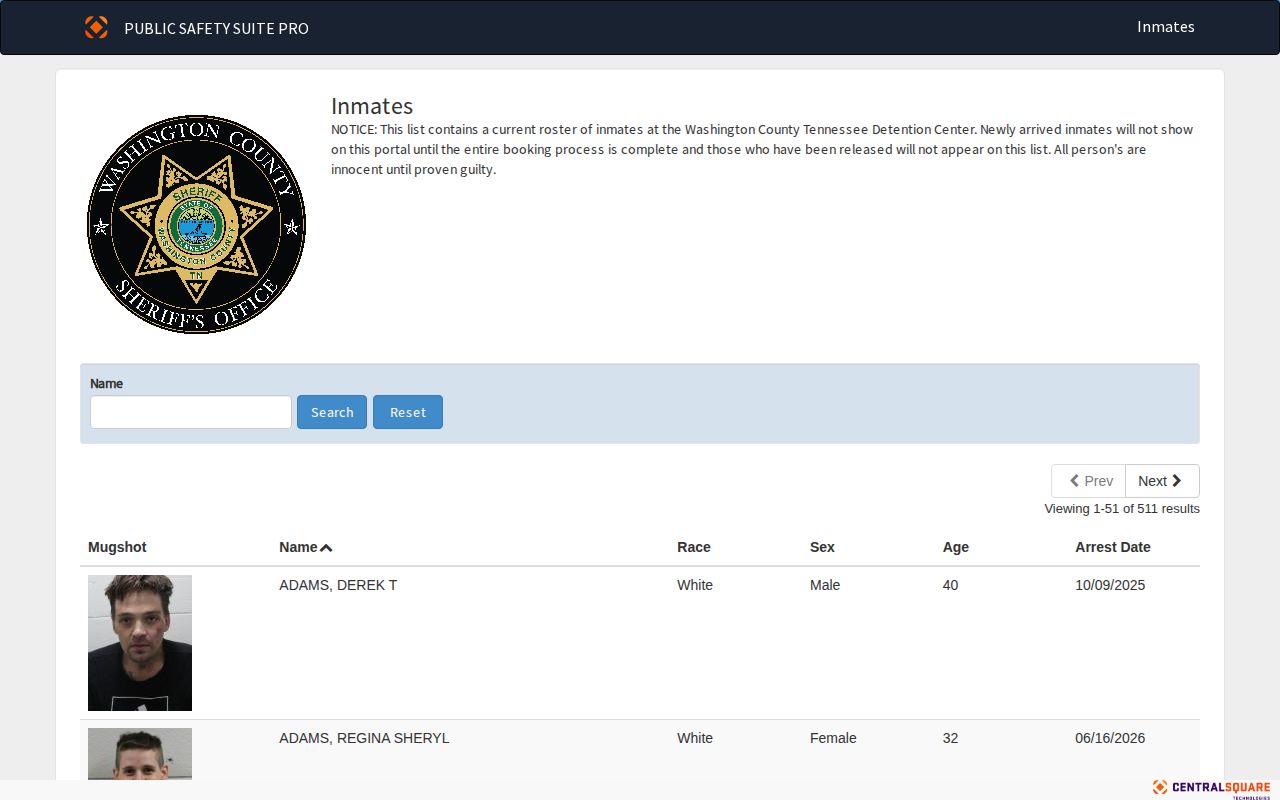Sort table by Arrest Date header
Screen dimensions: 1280x800
(1113, 547)
